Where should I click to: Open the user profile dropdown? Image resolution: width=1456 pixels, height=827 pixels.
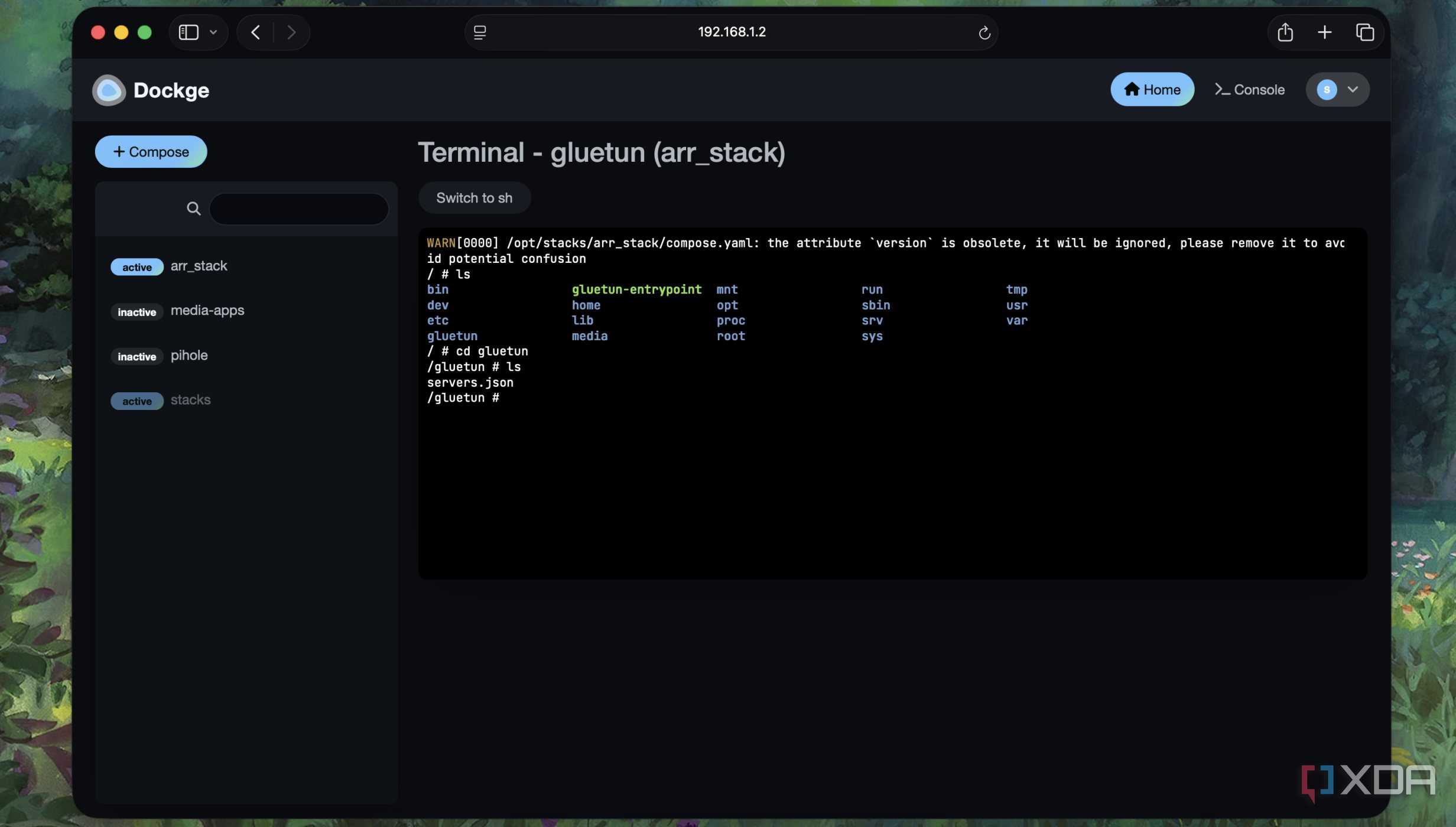pos(1338,89)
